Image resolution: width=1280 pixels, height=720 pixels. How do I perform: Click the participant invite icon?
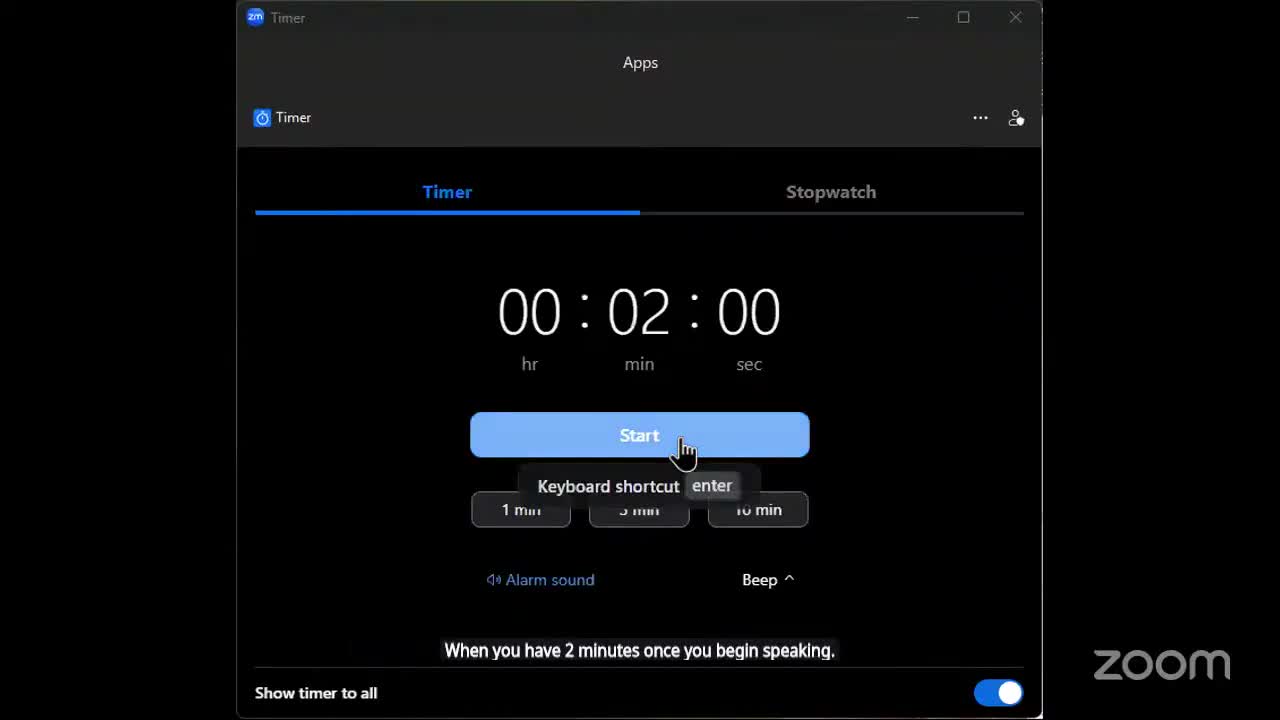point(1016,118)
